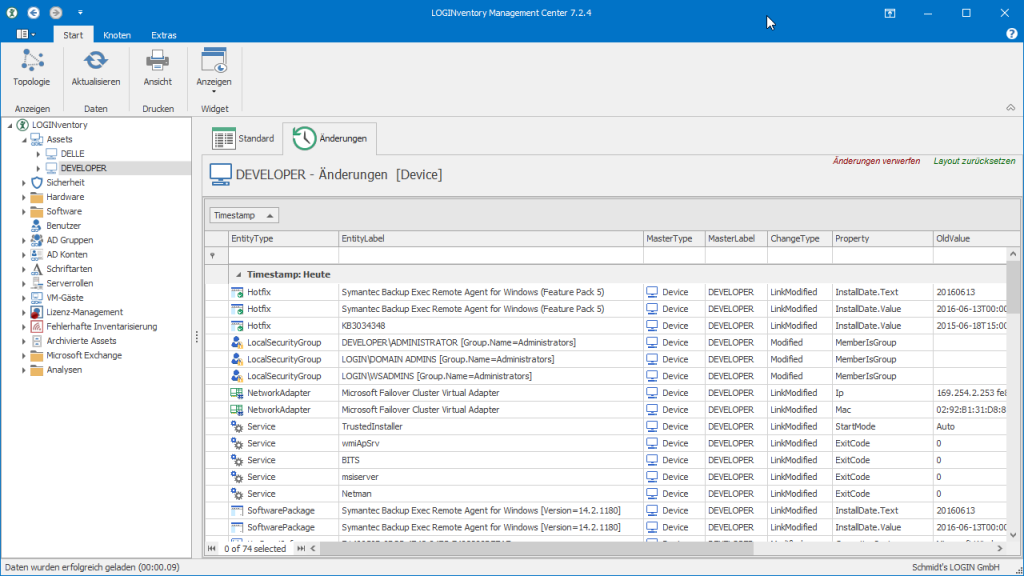Collapse the Timestamp: Heute group row

click(x=236, y=274)
